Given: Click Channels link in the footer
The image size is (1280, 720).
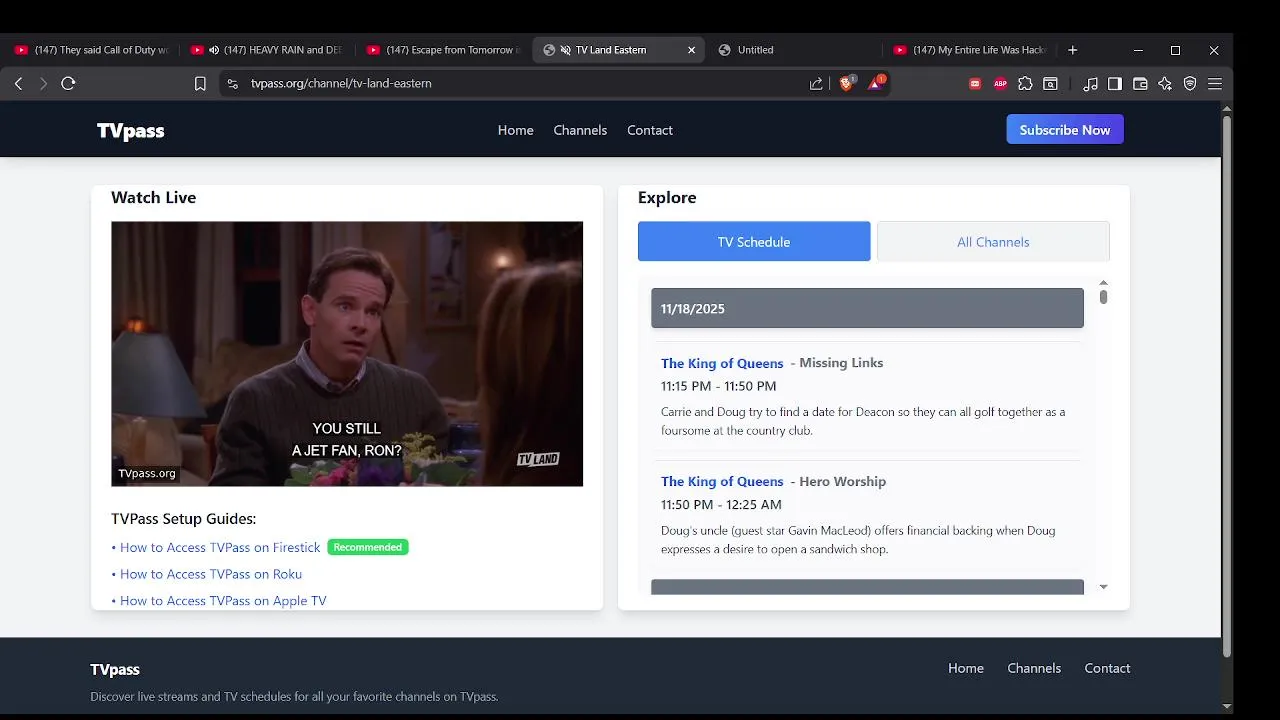Looking at the screenshot, I should coord(1034,668).
